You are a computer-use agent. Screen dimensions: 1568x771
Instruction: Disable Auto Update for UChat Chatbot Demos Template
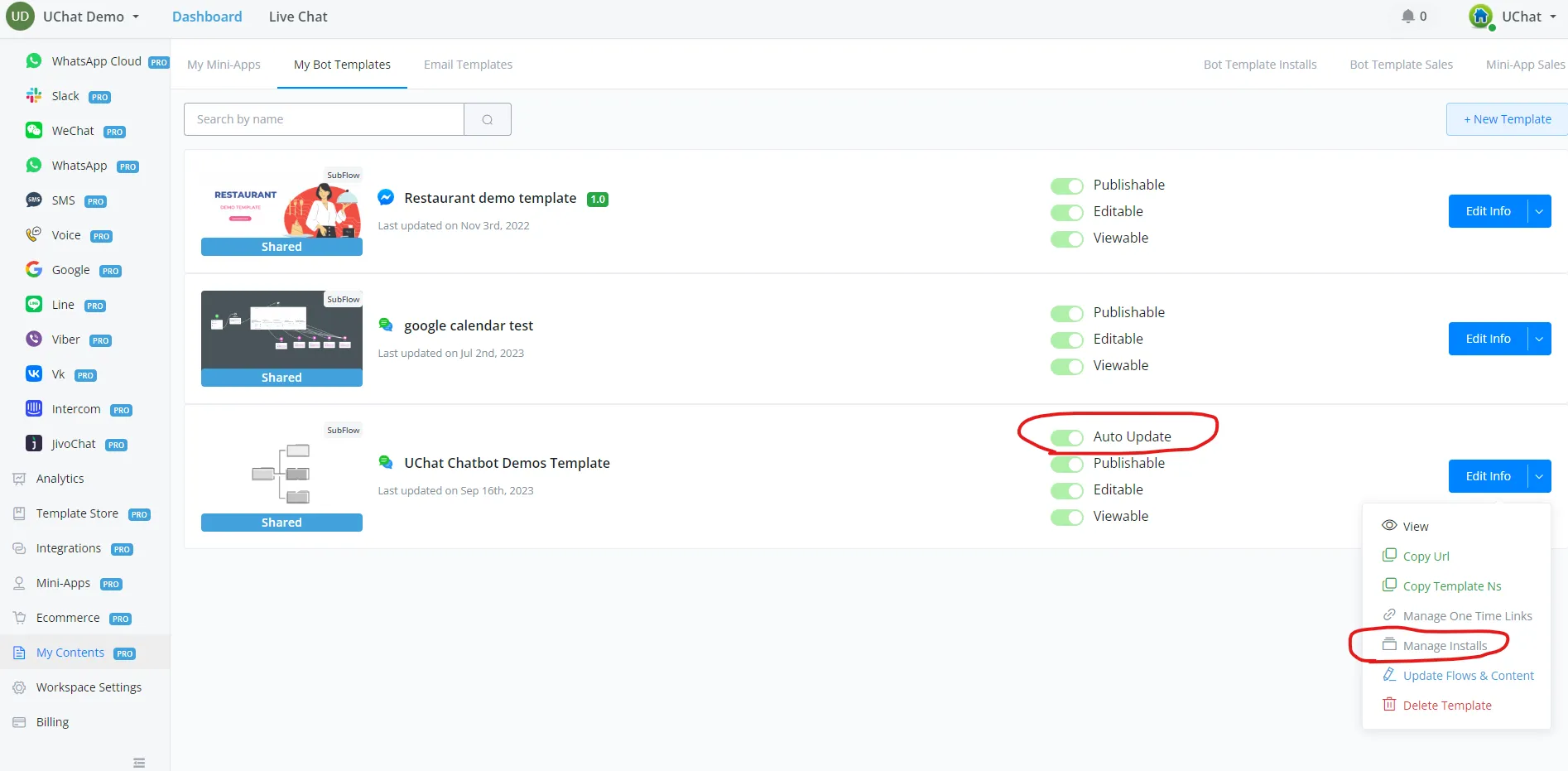(x=1067, y=438)
